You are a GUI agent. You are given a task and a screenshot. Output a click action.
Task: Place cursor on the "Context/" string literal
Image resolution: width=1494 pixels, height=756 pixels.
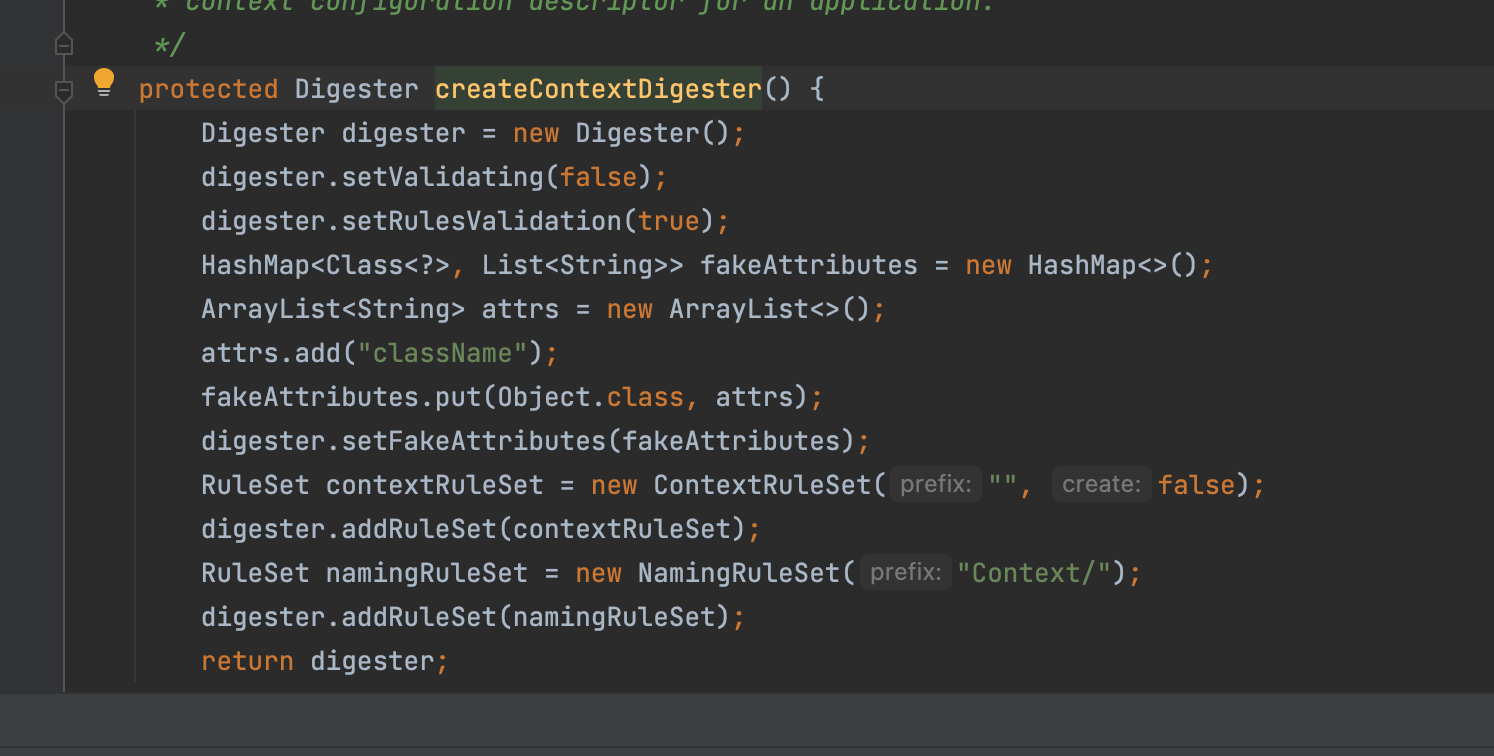[1035, 573]
